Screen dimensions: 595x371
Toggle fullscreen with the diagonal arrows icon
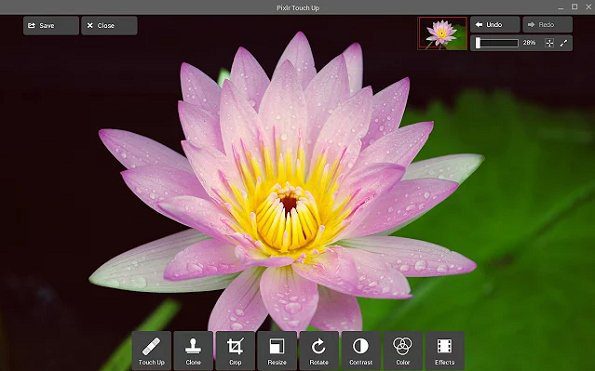point(564,43)
